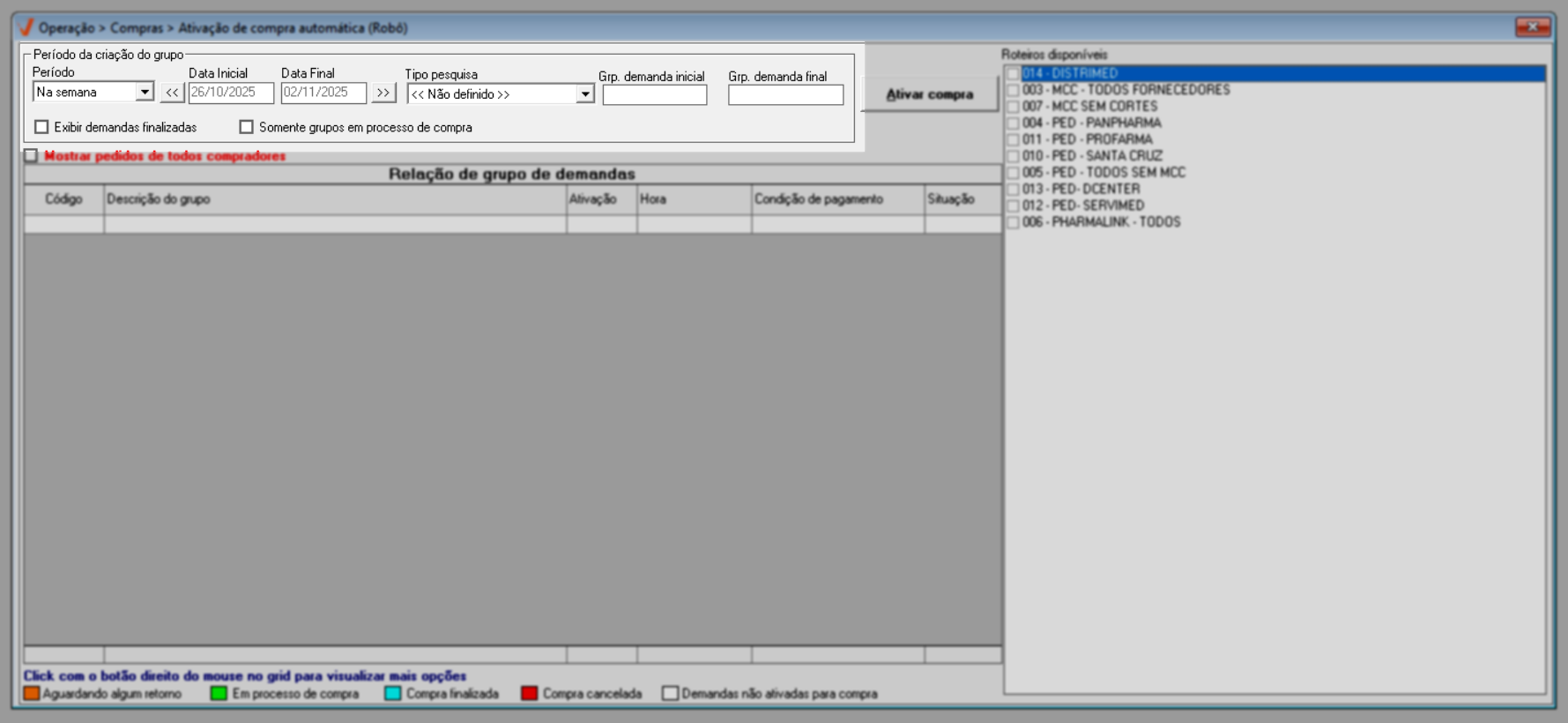Click the Roteiros disponíveis label

1054,55
